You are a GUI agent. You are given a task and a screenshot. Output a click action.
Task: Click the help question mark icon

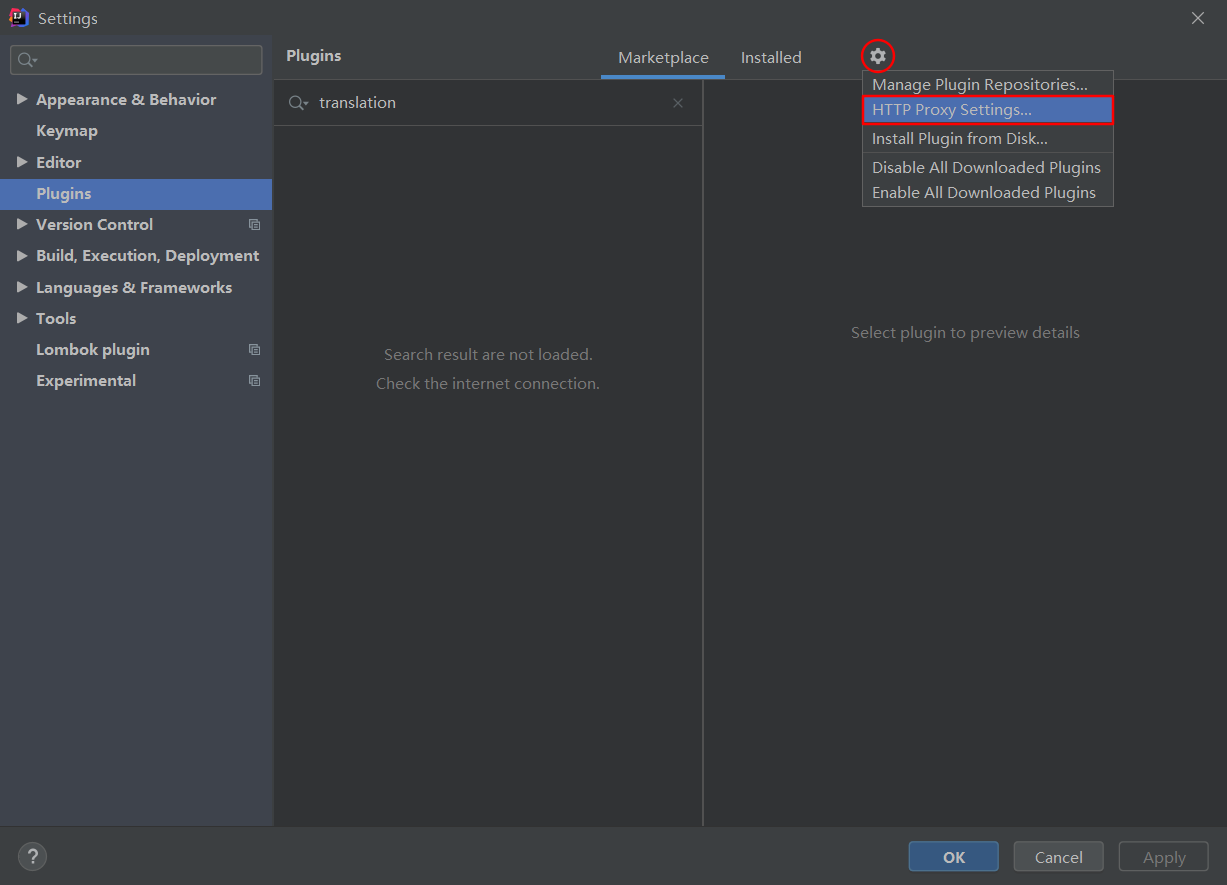[32, 857]
